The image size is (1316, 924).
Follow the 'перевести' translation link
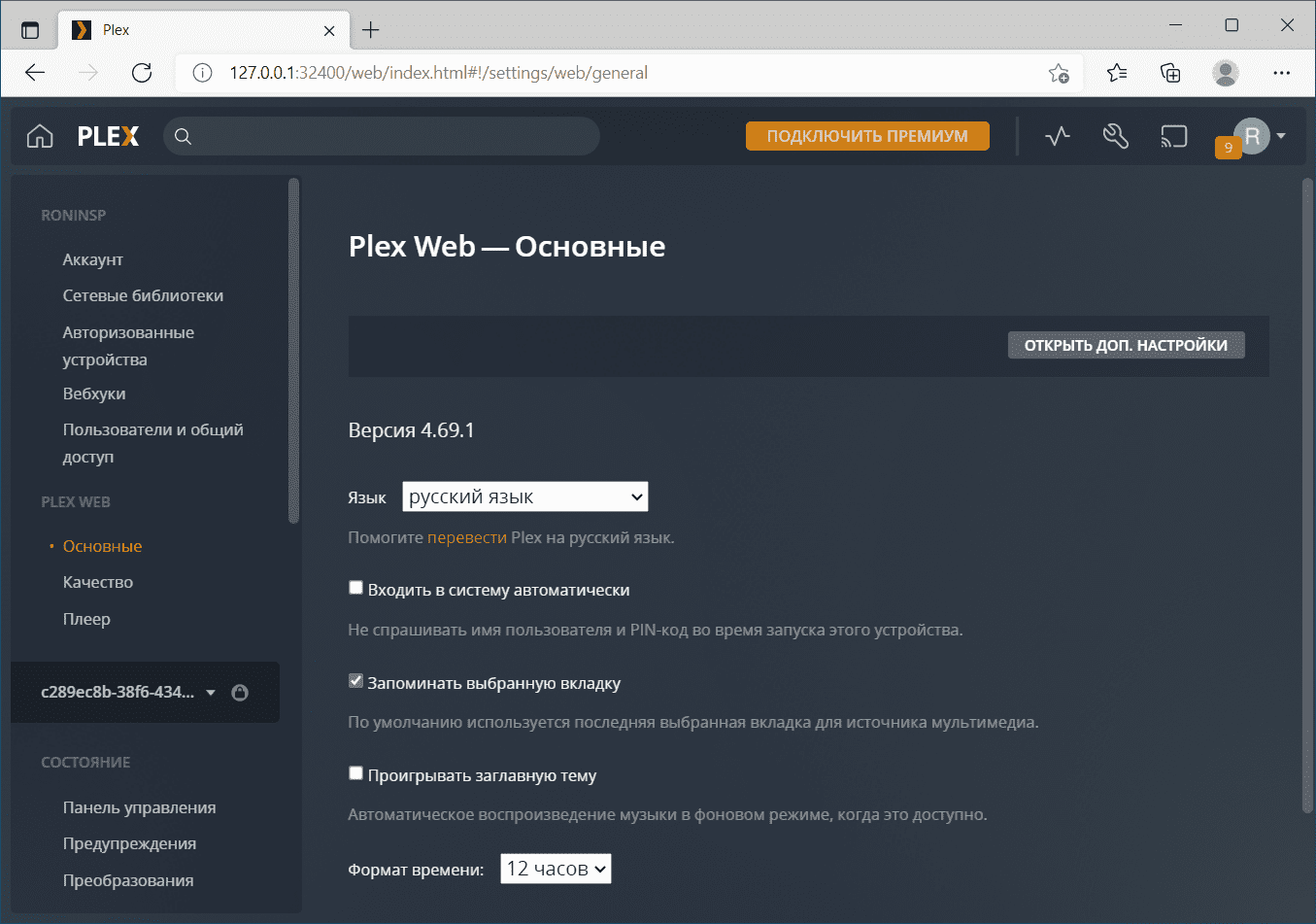coord(467,537)
